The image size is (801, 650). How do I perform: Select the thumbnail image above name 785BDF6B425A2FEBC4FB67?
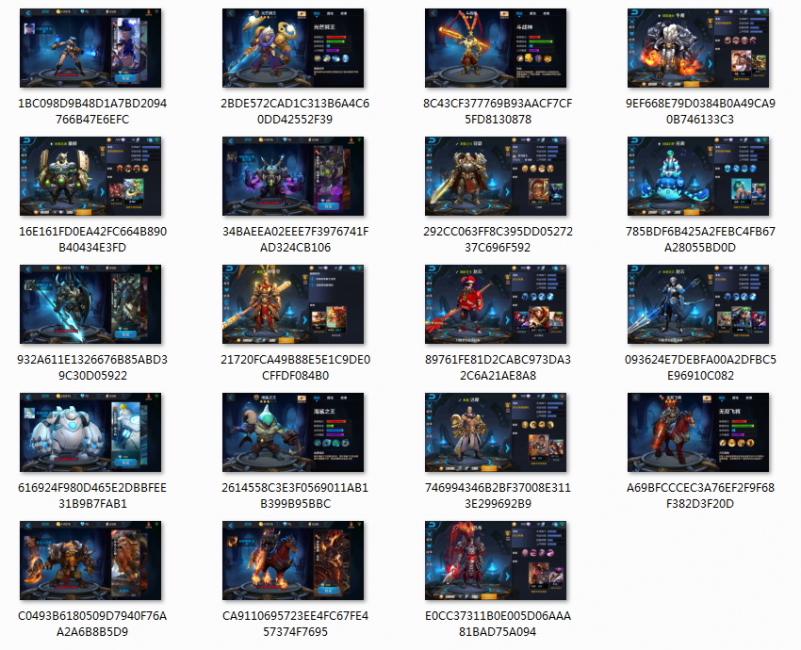(698, 176)
